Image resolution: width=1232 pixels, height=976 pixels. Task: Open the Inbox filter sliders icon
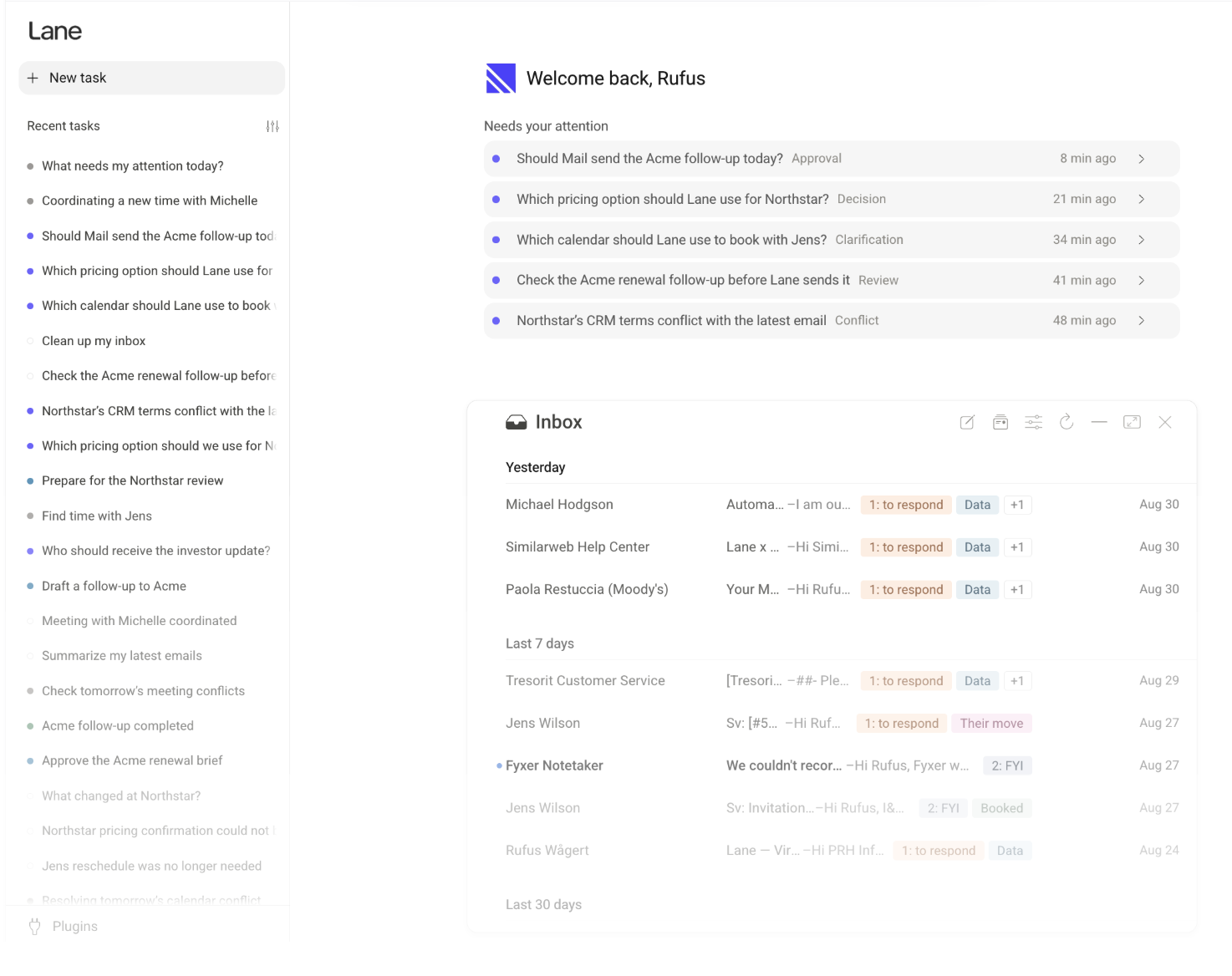(1033, 422)
